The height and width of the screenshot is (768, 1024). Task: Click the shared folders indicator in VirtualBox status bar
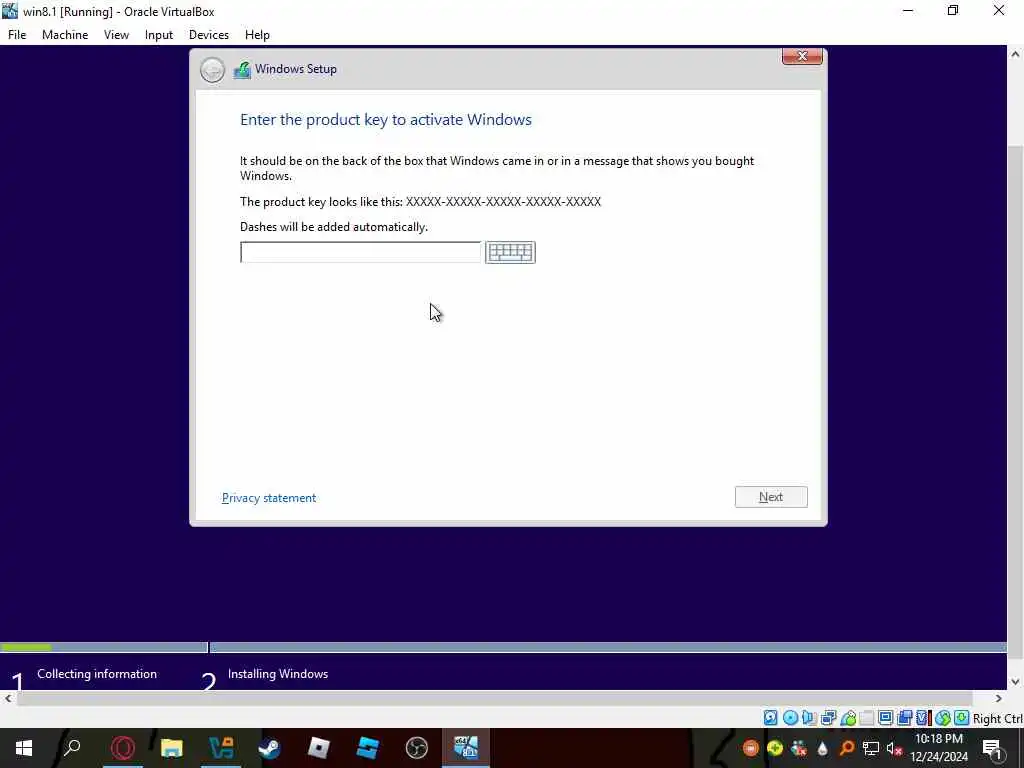coord(867,718)
